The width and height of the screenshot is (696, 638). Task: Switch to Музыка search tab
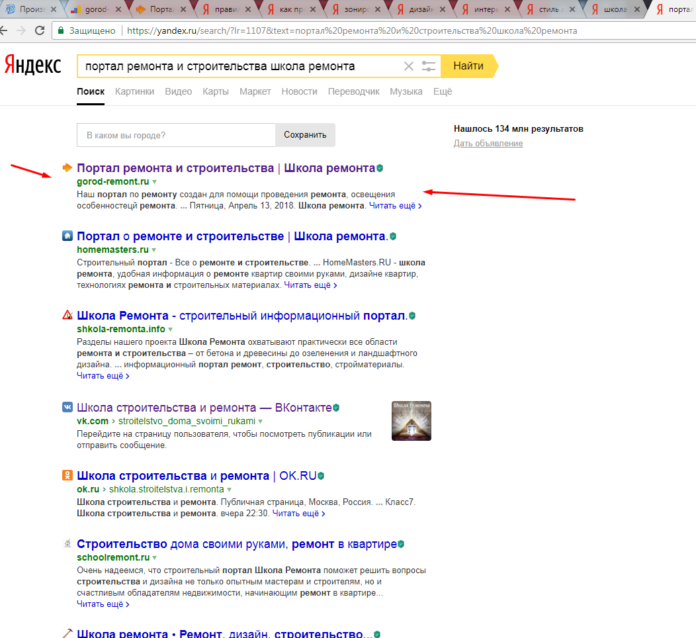point(406,91)
